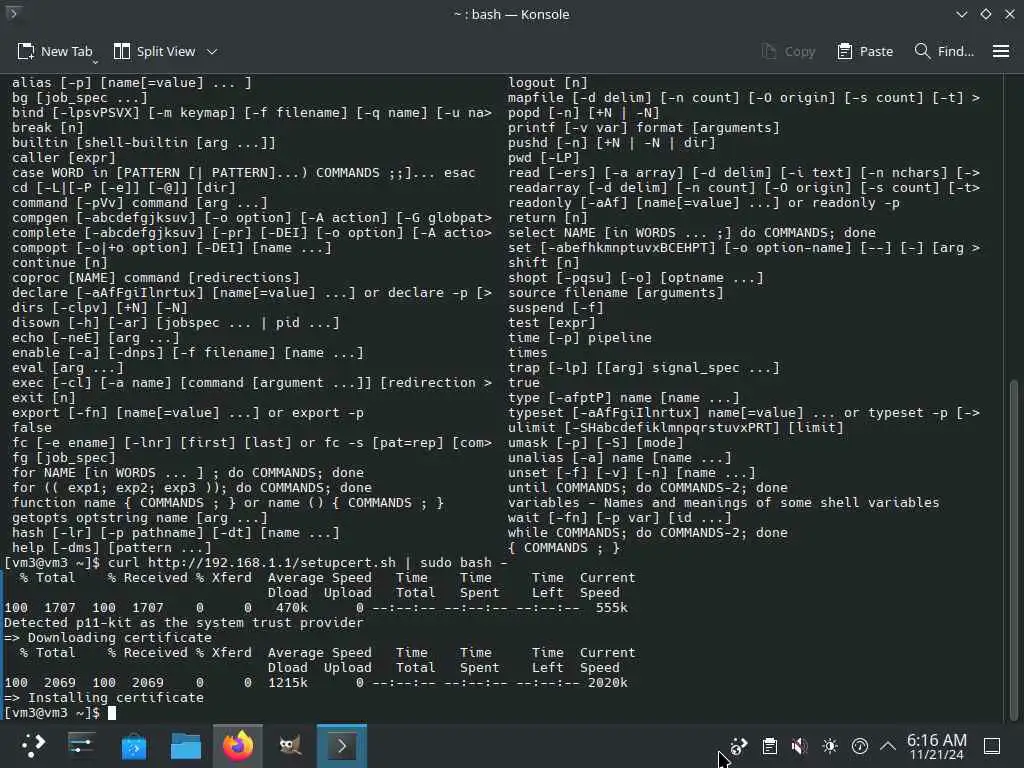1024x768 pixels.
Task: Expand the hidden system tray icons arrow
Action: click(x=888, y=746)
